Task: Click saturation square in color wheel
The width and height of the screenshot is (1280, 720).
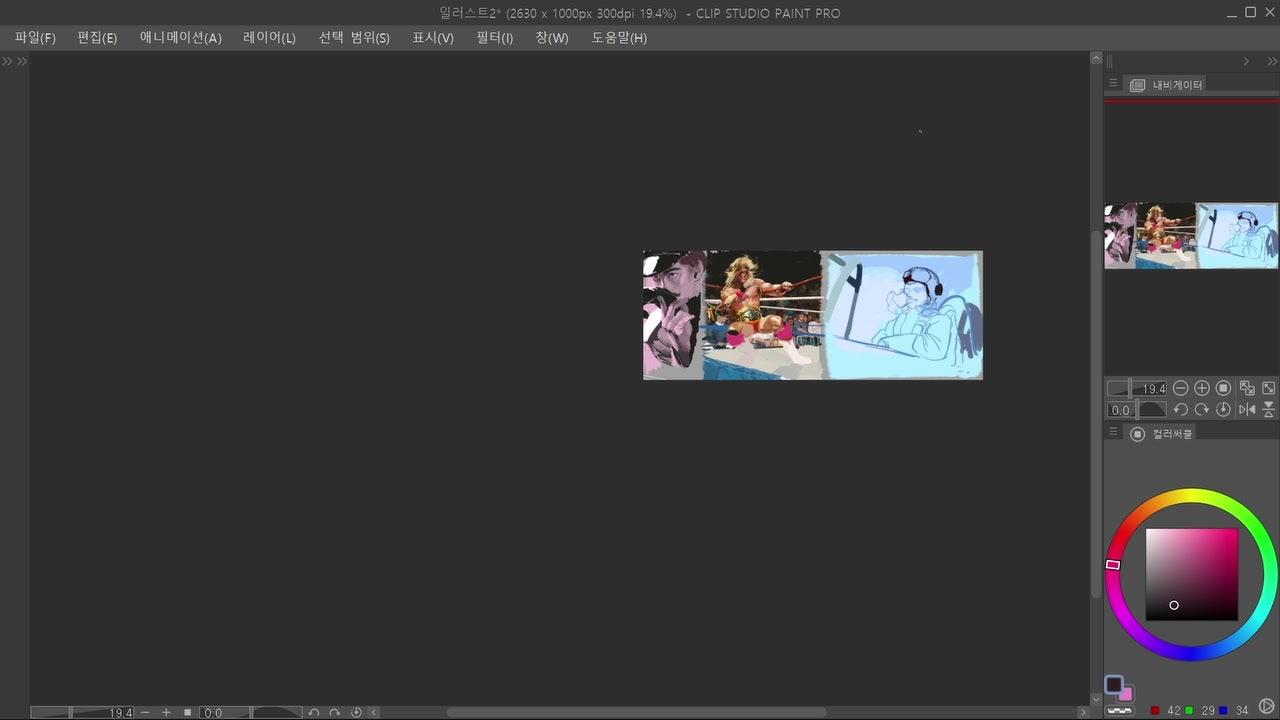Action: pos(1191,574)
